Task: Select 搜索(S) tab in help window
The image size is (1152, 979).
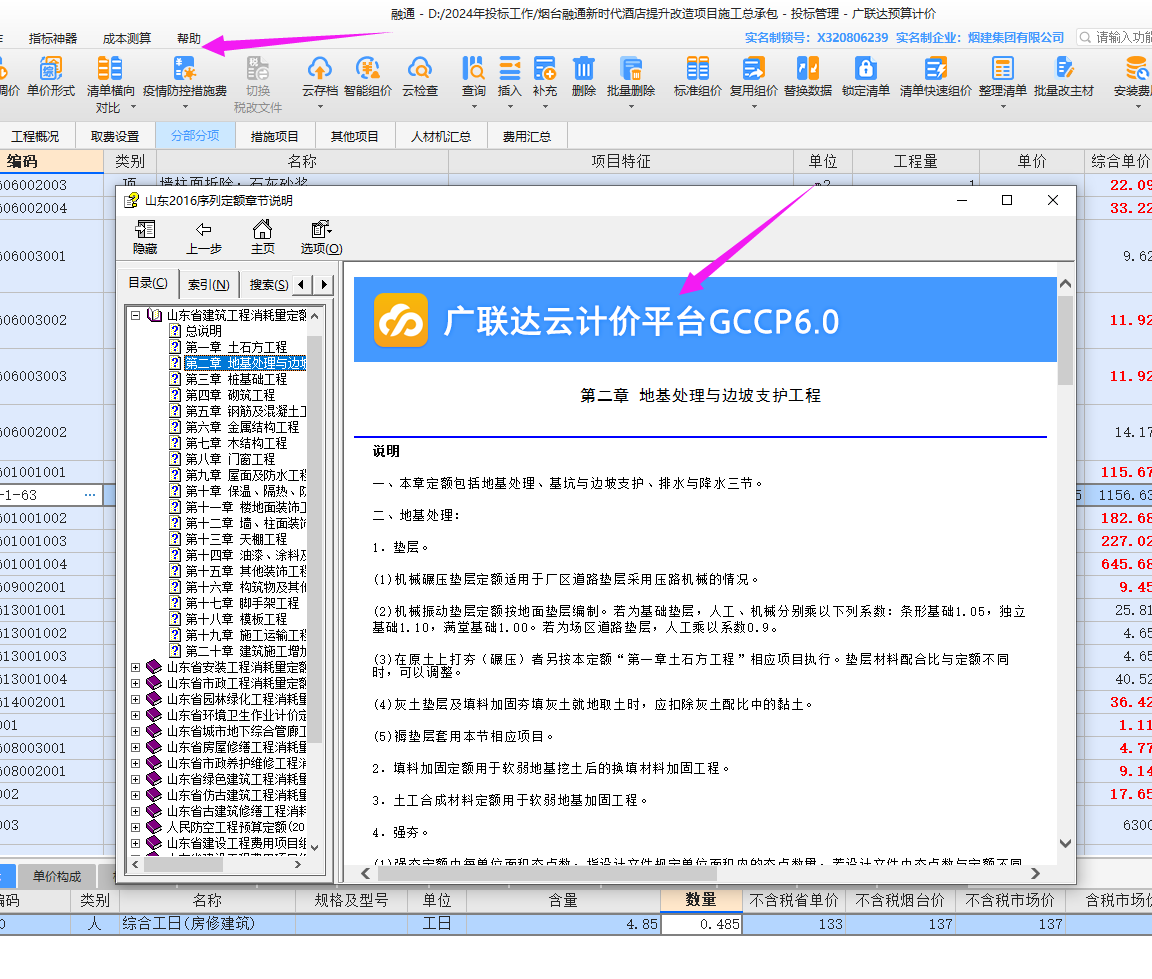Action: click(x=269, y=284)
